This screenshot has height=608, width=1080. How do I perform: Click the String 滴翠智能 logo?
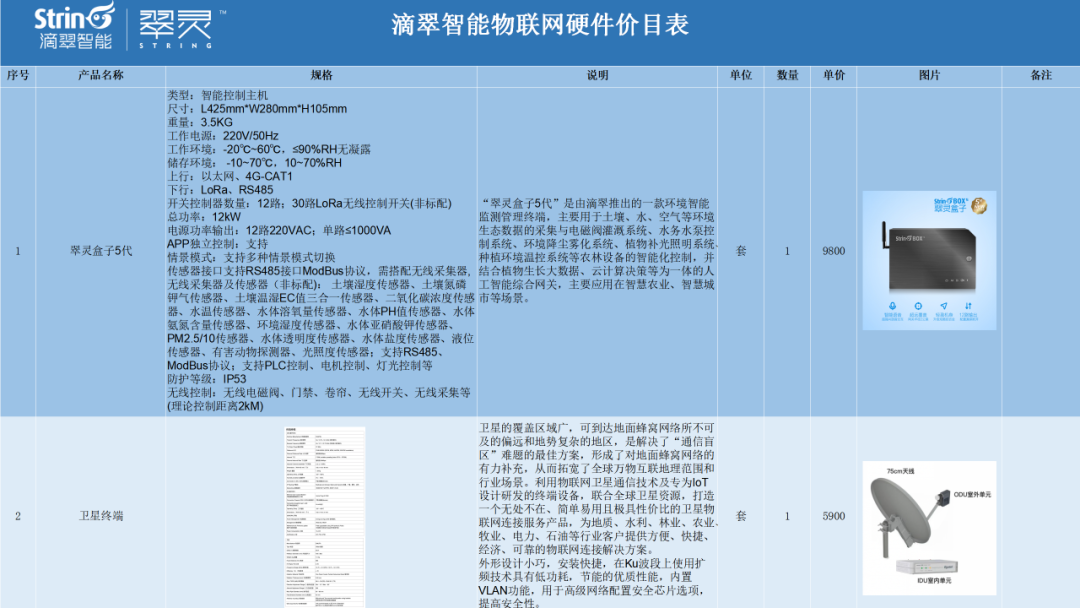74,27
